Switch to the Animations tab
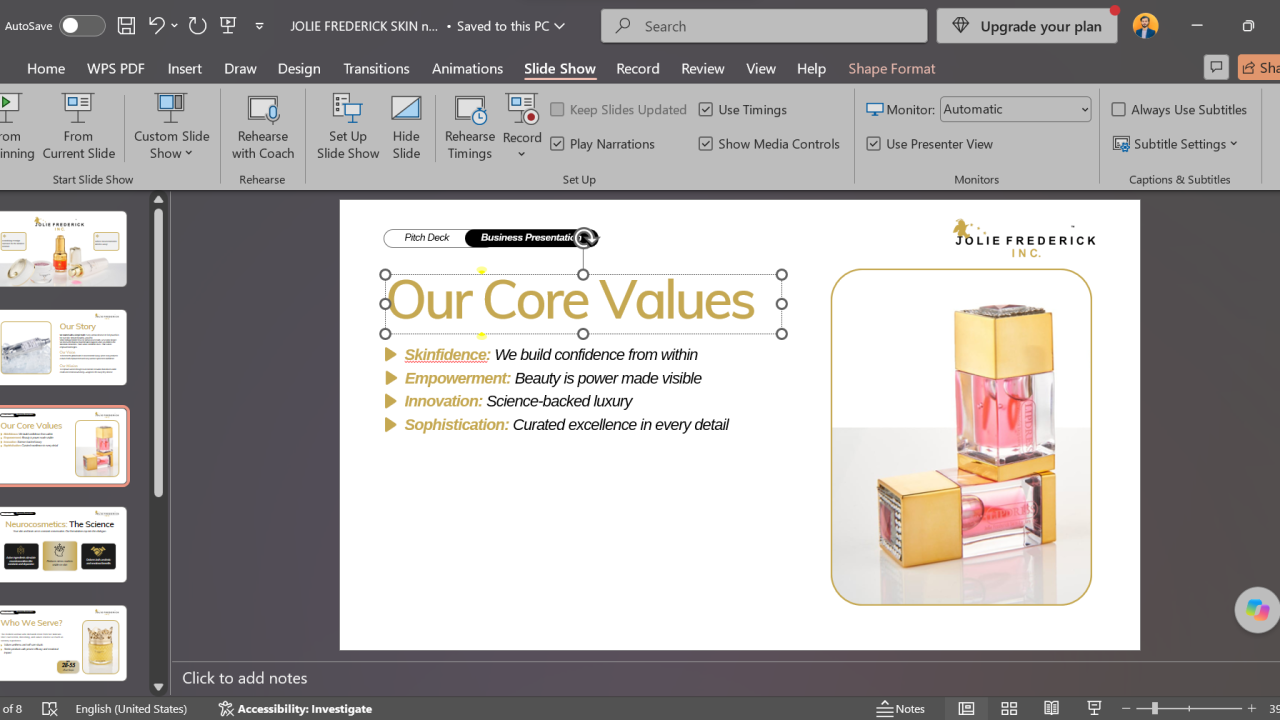Viewport: 1280px width, 720px height. click(x=467, y=68)
